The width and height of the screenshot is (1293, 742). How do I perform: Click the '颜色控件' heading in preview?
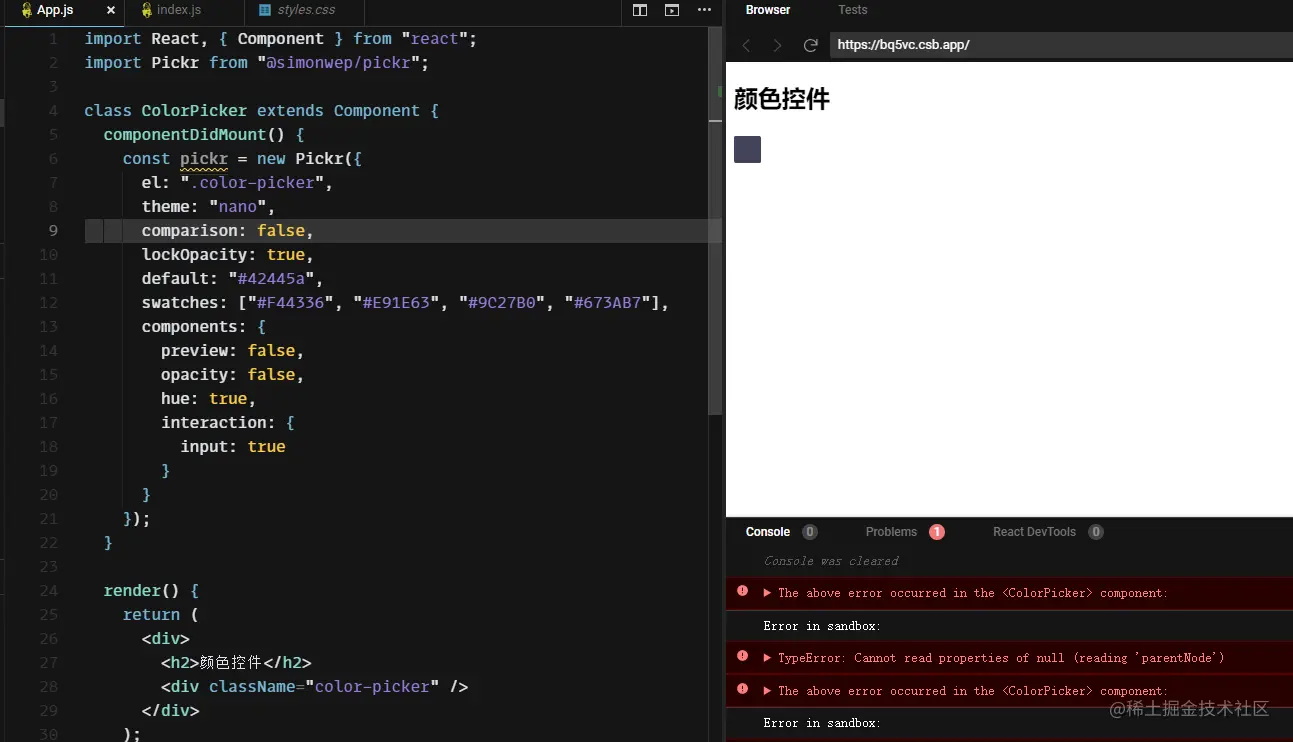point(782,99)
